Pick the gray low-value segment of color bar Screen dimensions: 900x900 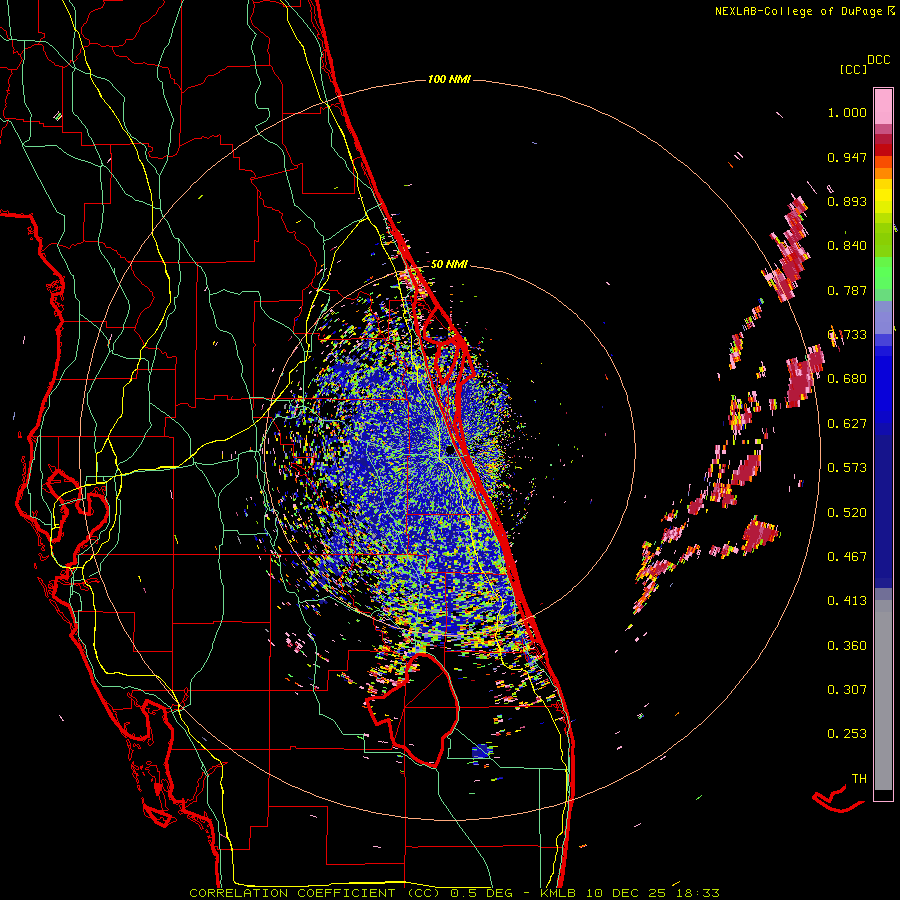883,695
